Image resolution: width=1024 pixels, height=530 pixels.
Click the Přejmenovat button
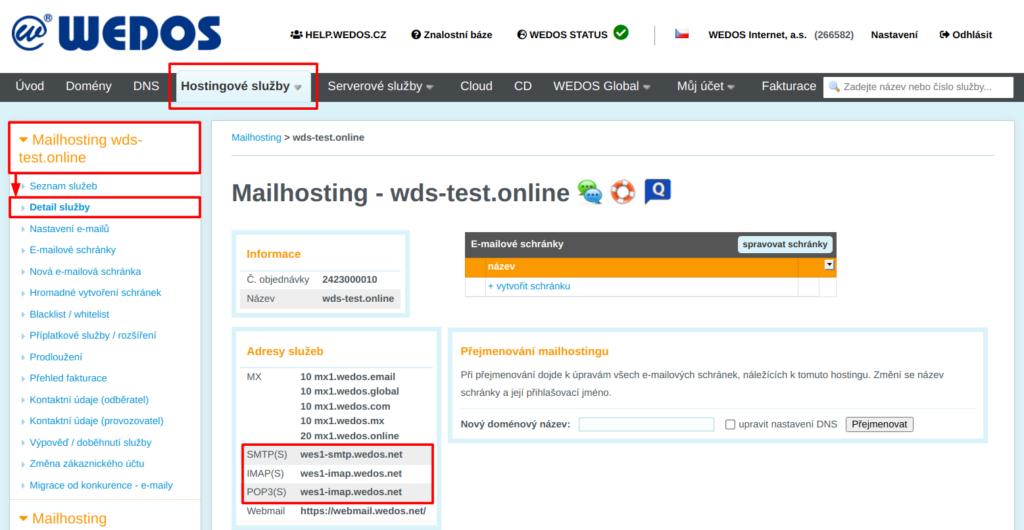tap(880, 424)
